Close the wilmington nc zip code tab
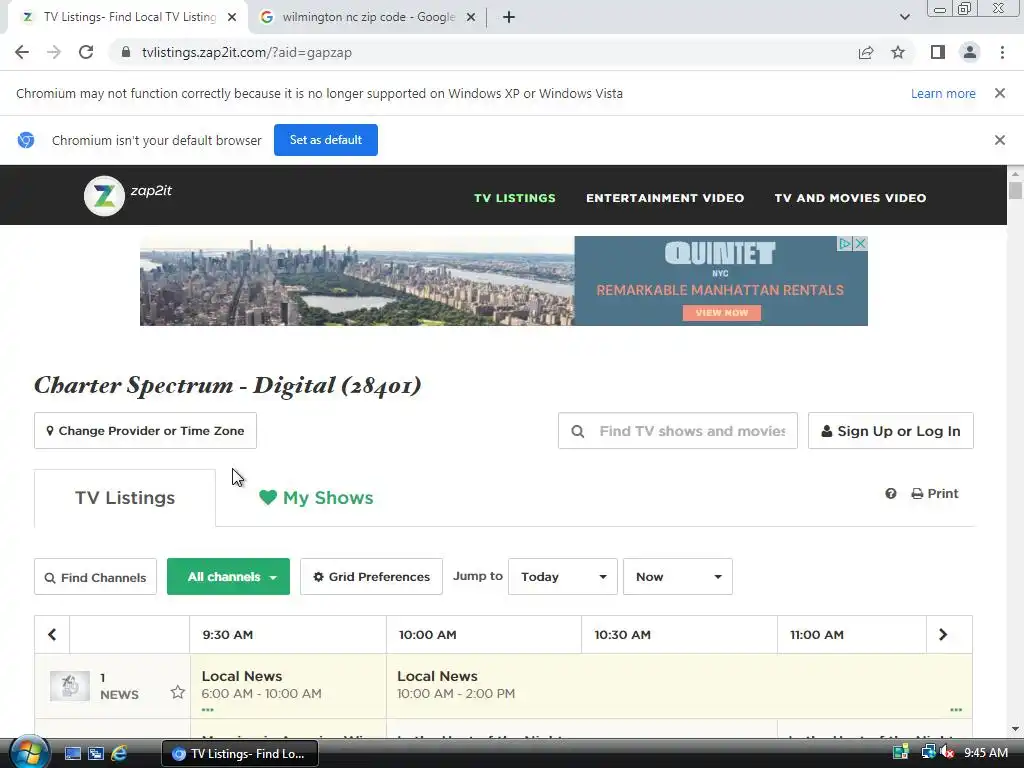Viewport: 1024px width, 768px height. click(x=471, y=17)
